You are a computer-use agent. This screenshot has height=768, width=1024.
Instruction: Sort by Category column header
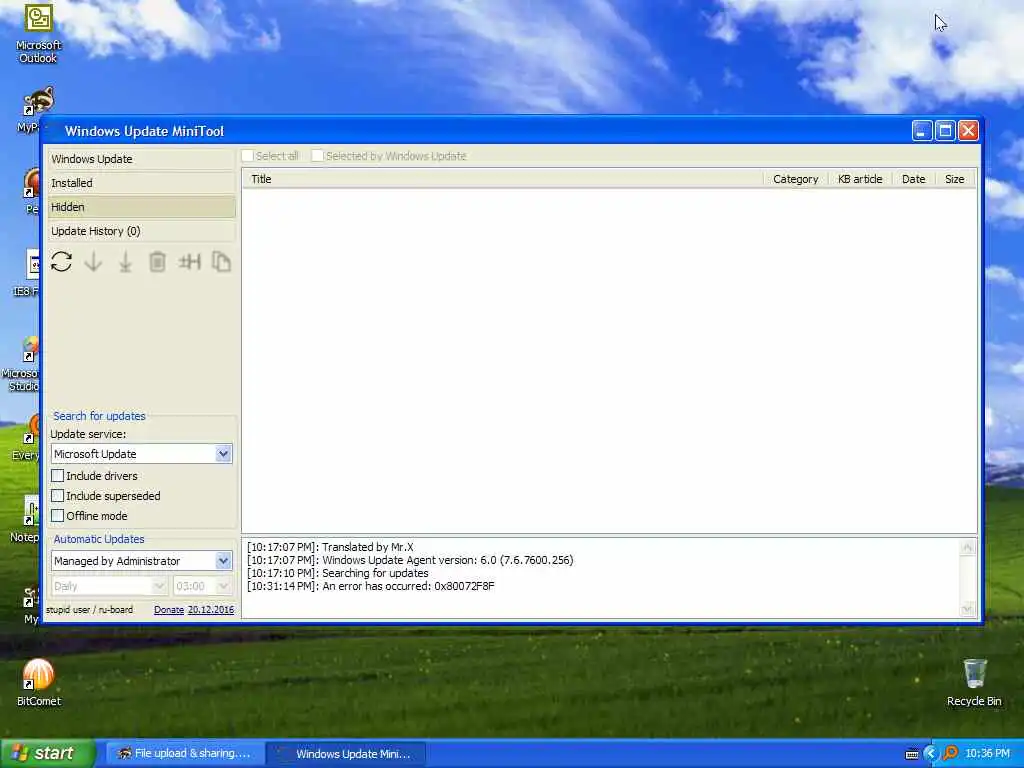795,179
